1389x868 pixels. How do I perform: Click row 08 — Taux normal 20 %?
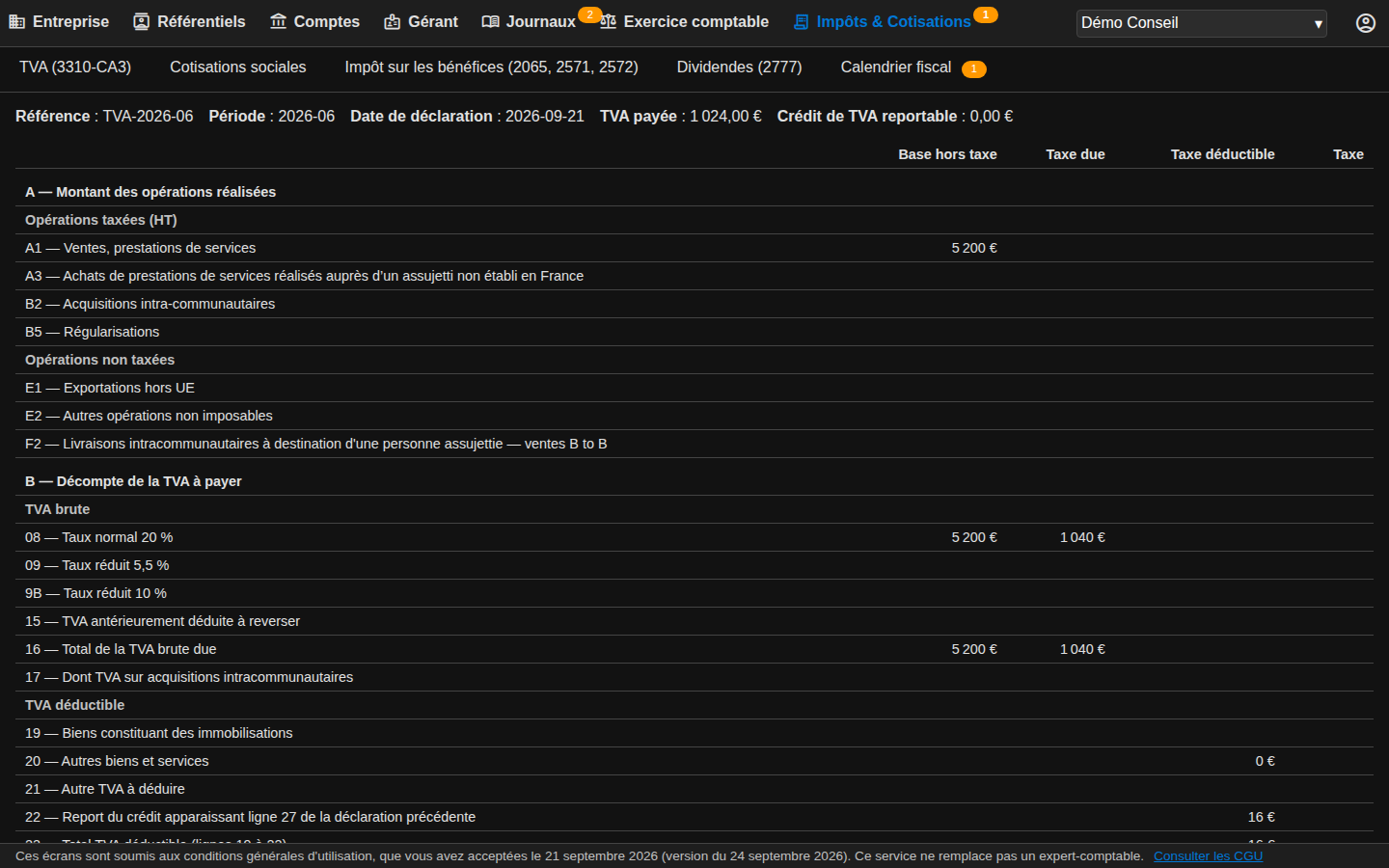pos(694,537)
